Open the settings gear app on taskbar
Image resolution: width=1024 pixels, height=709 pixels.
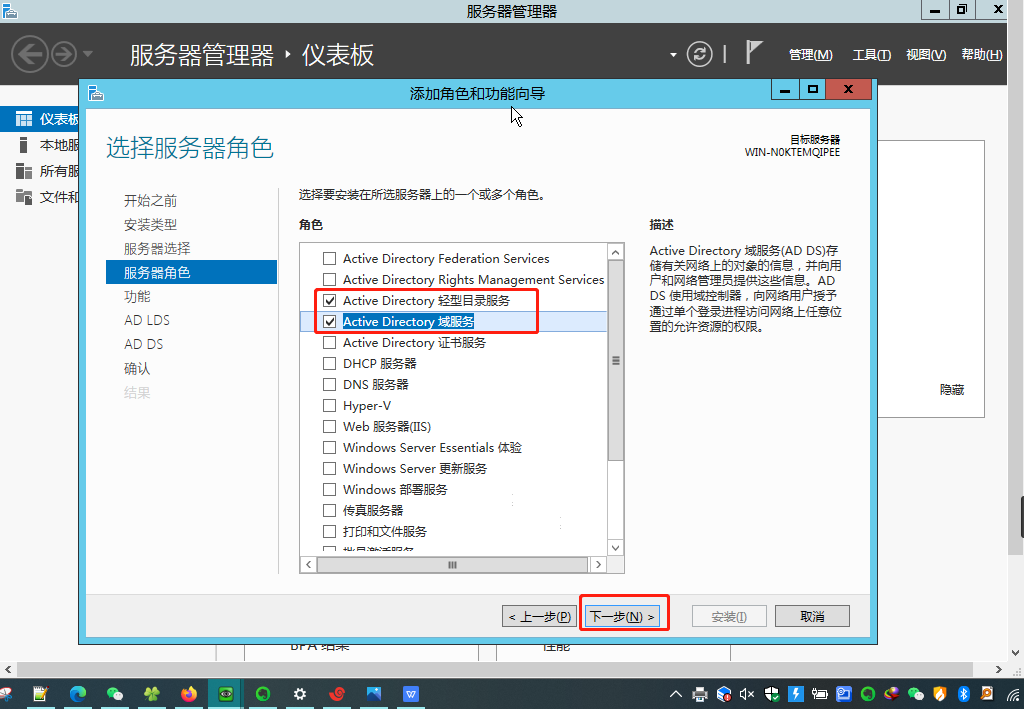[300, 694]
